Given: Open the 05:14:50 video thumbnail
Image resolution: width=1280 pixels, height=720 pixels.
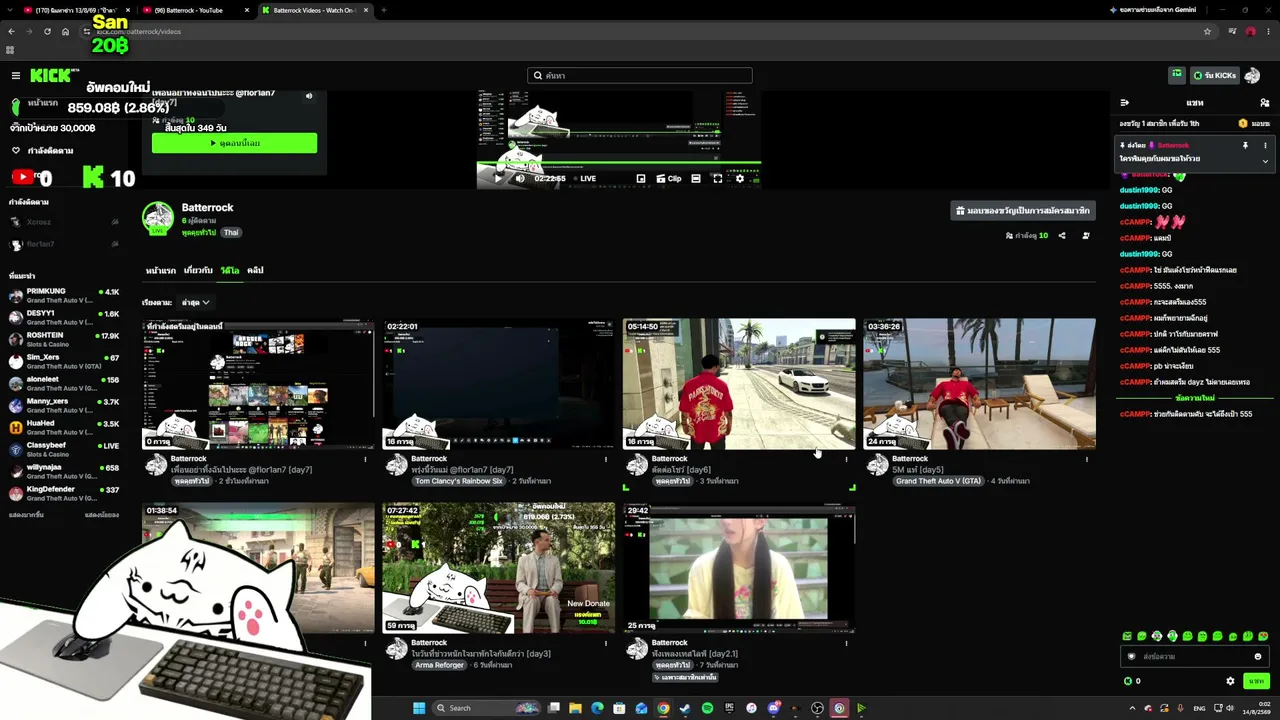Looking at the screenshot, I should pos(739,384).
